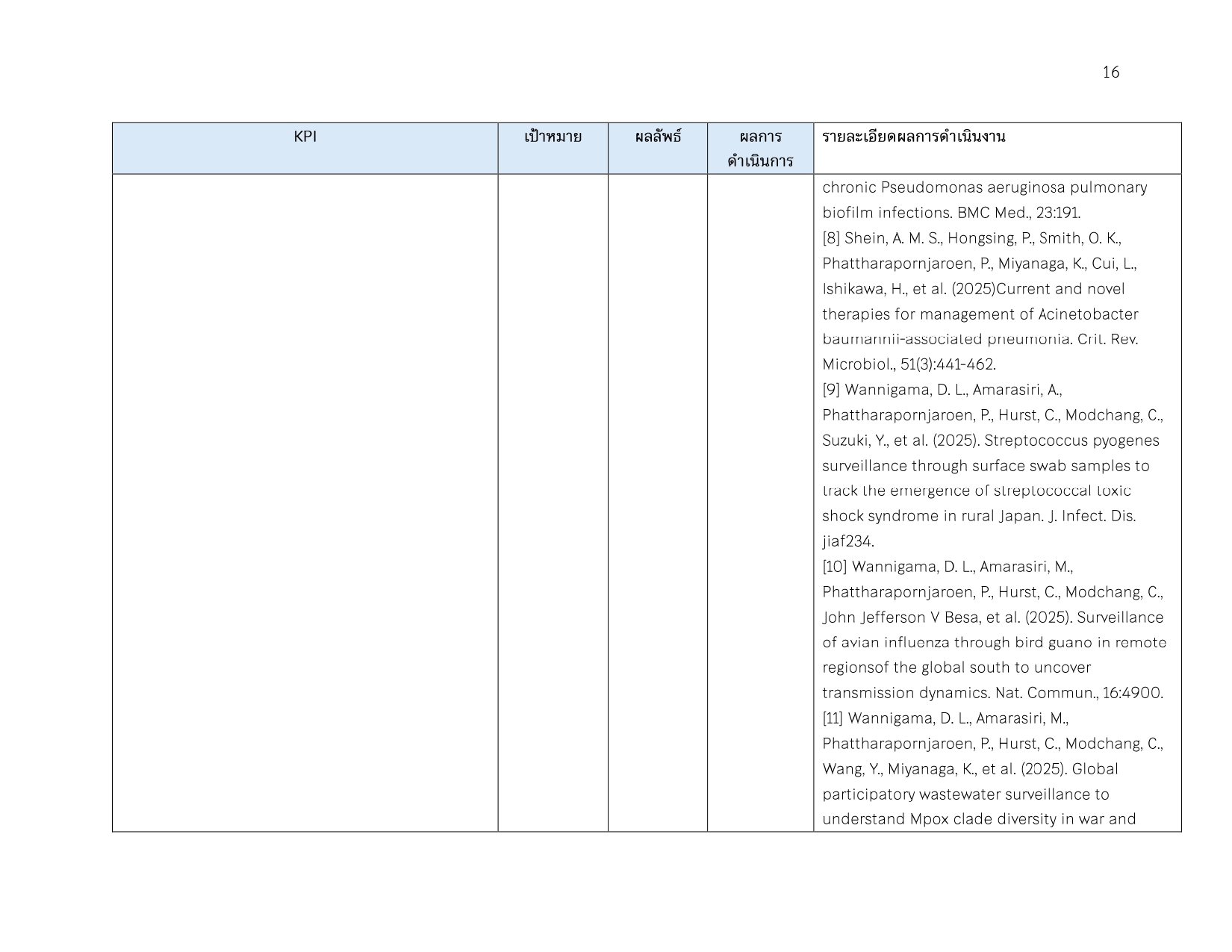Viewport: 1232px width, 952px height.
Task: Click the reference [11] Wannigama line
Action: (945, 718)
